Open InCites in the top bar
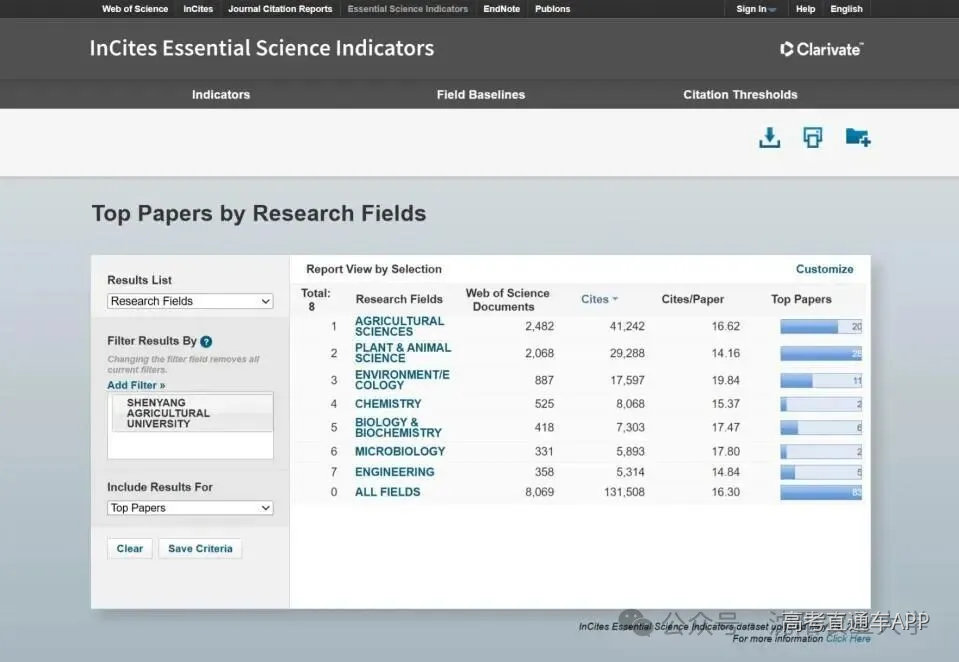The height and width of the screenshot is (662, 959). 198,9
